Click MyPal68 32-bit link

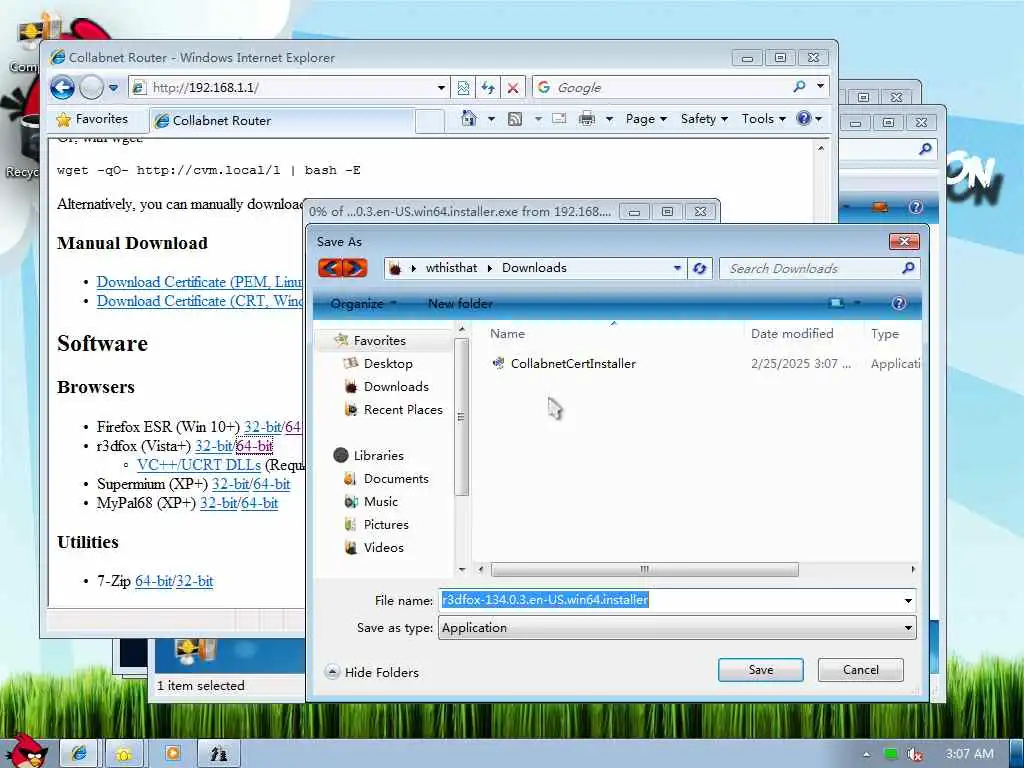(218, 504)
